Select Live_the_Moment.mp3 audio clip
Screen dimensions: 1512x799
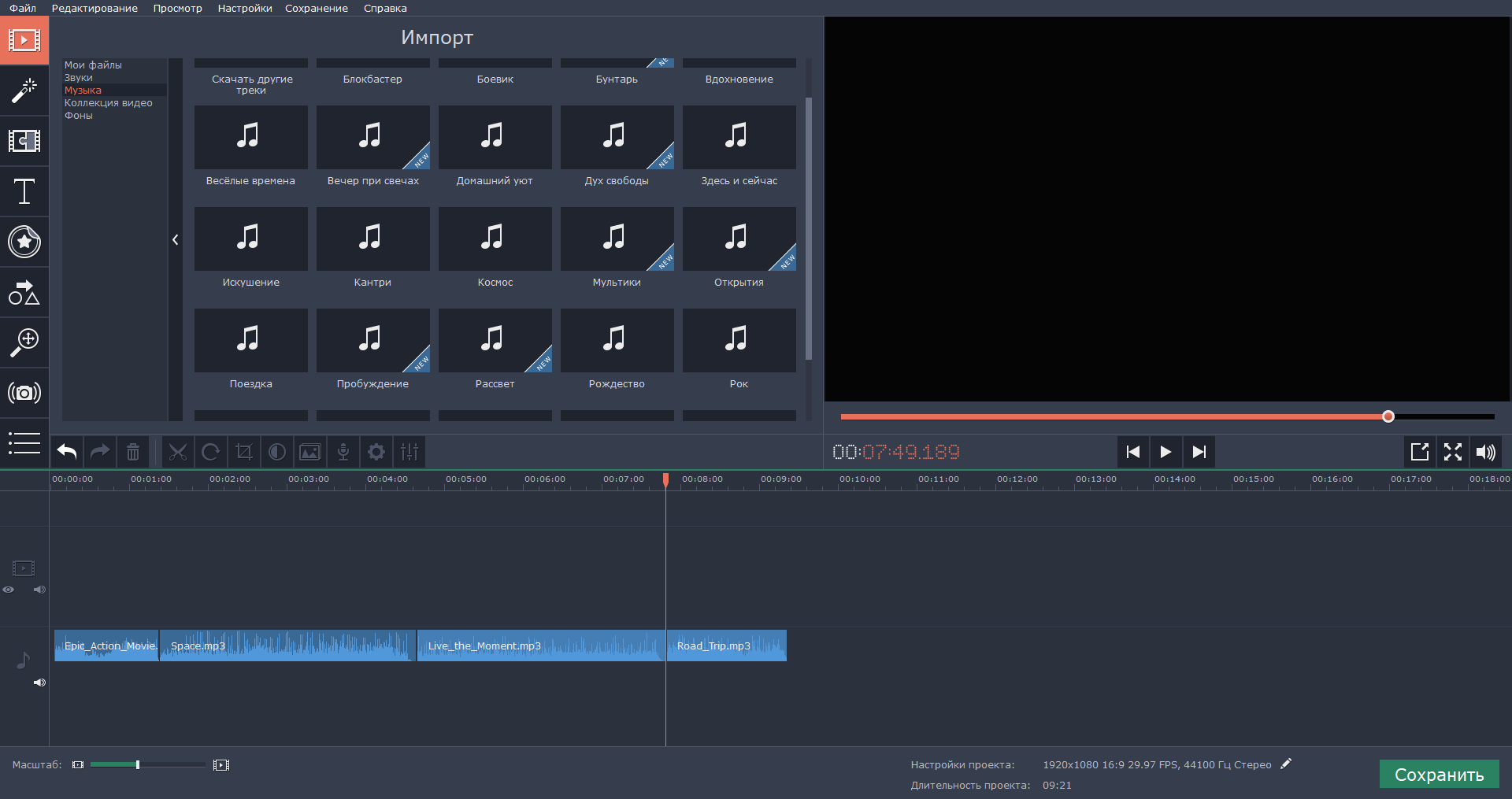[x=541, y=645]
